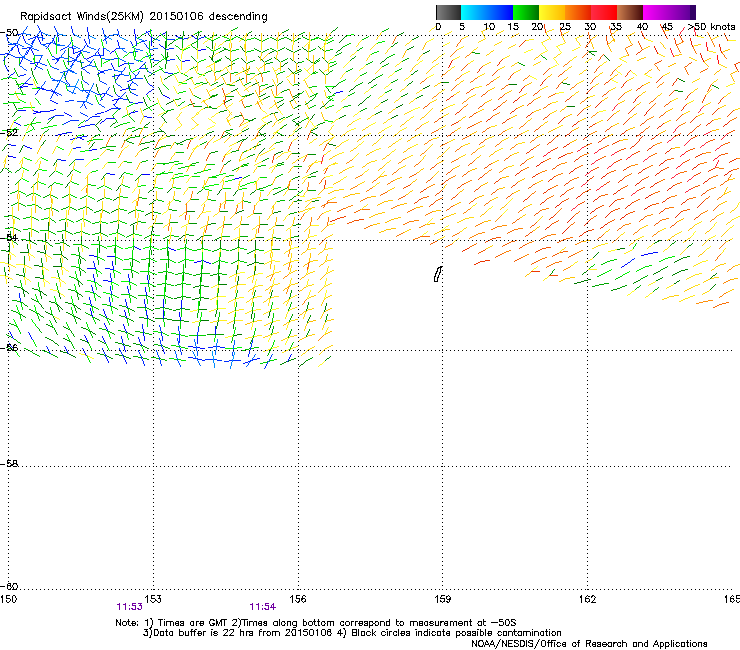The width and height of the screenshot is (740, 650).
Task: Click the brown 35-40 knots legend segment
Action: click(630, 12)
